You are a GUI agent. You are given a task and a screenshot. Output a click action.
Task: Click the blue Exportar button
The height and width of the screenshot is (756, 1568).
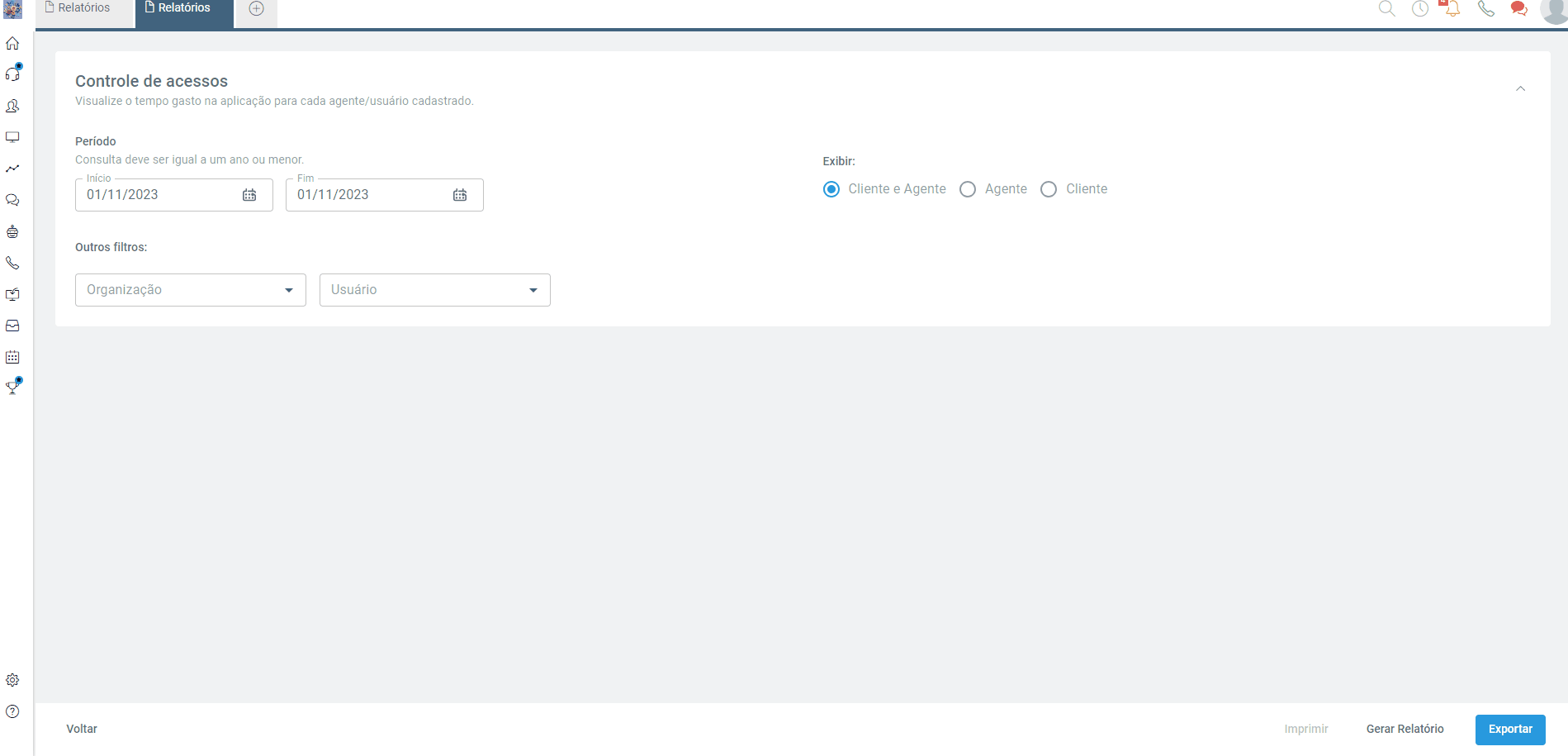pyautogui.click(x=1510, y=730)
